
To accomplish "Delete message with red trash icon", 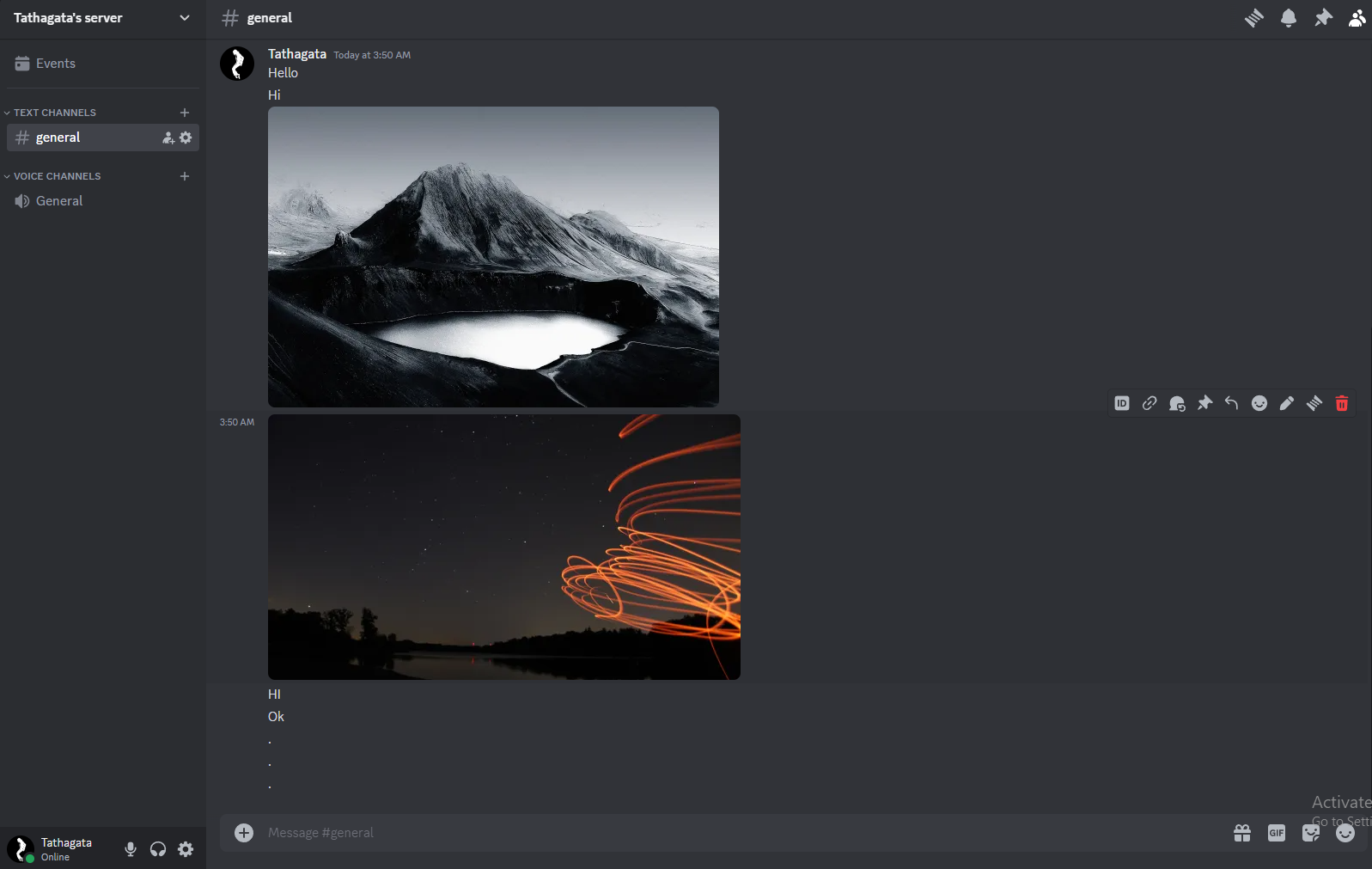I will tap(1342, 403).
